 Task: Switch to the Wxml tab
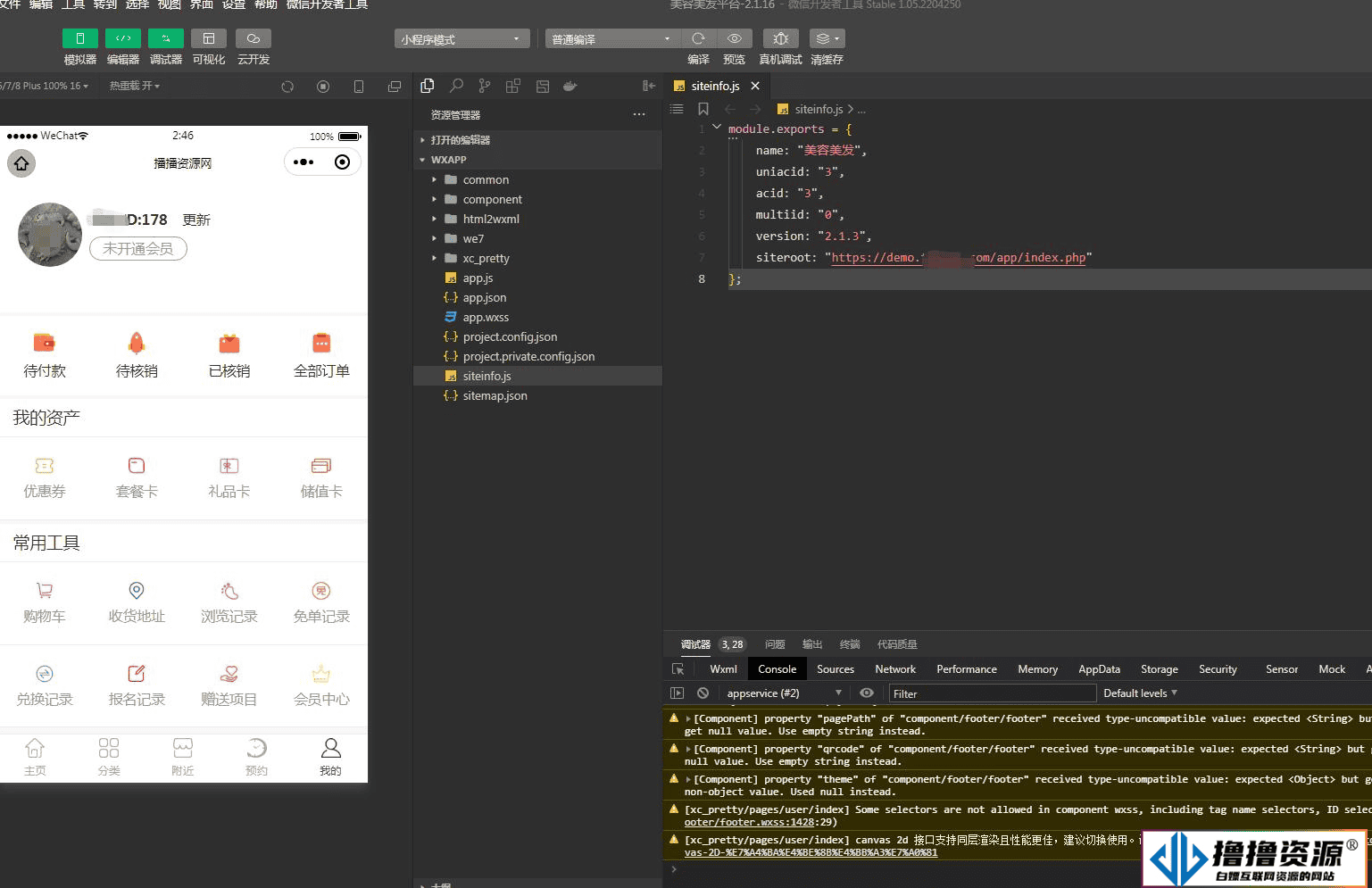point(723,669)
